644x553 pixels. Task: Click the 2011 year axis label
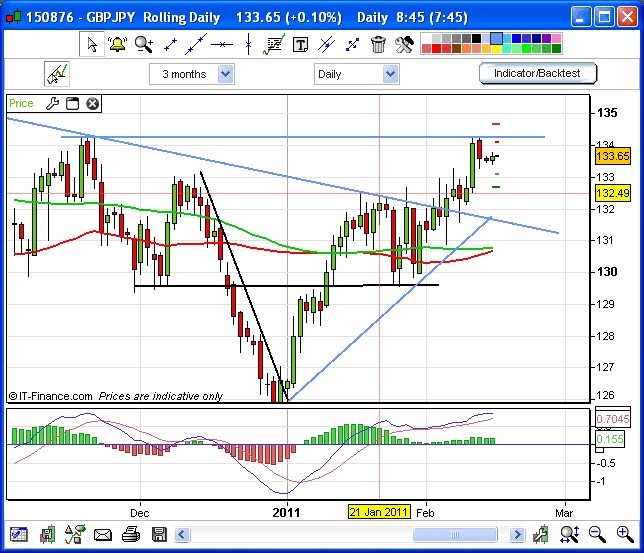click(x=286, y=513)
